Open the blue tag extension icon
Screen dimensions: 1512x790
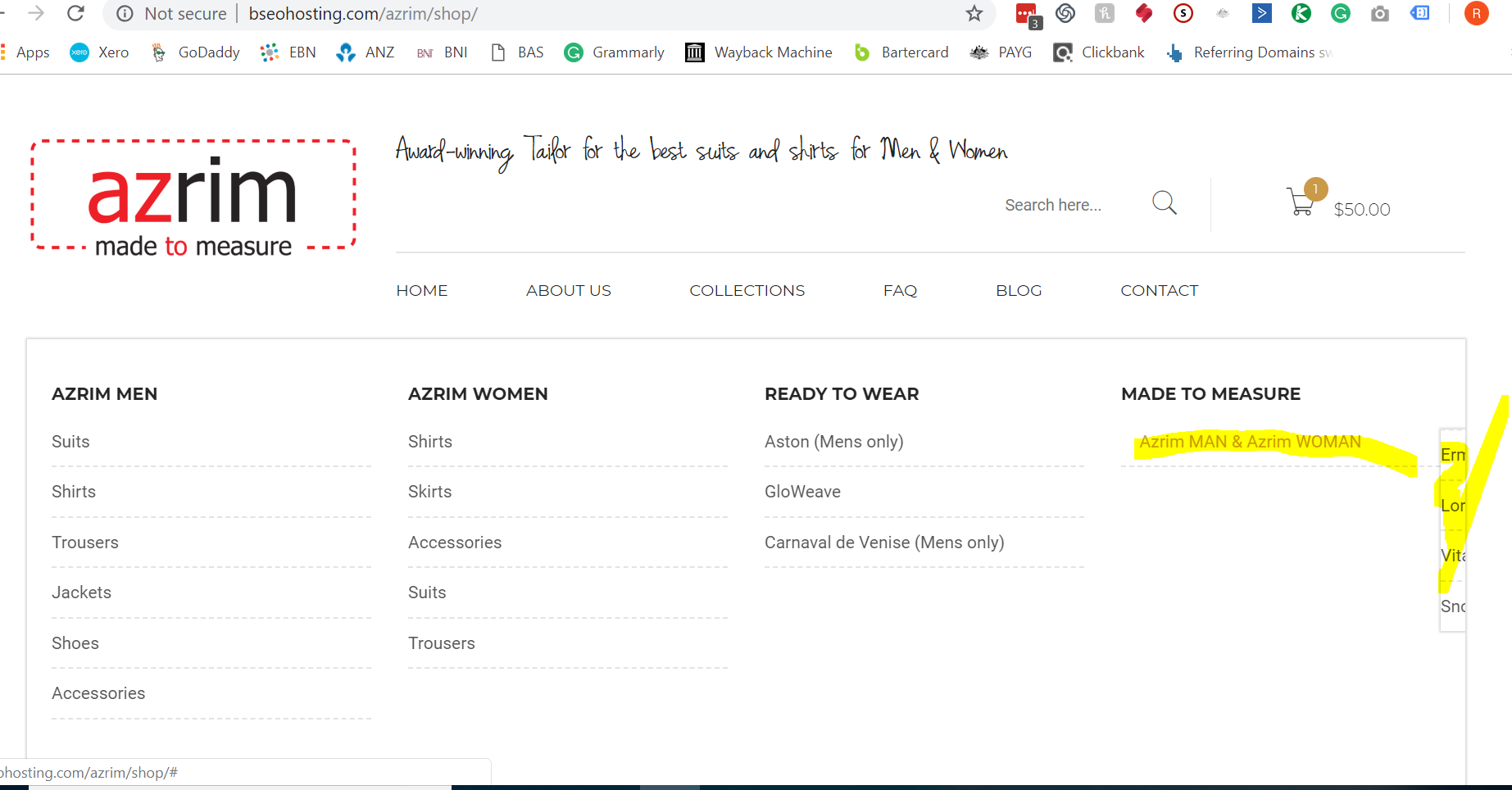[x=1419, y=13]
